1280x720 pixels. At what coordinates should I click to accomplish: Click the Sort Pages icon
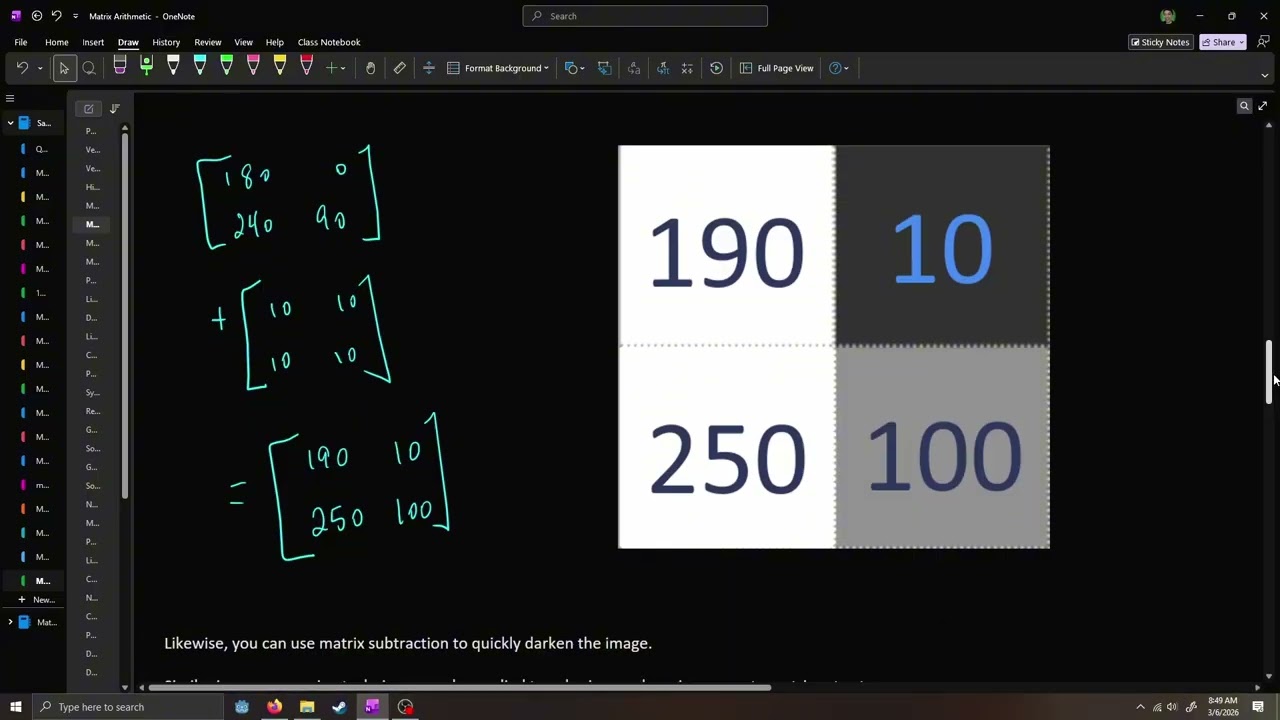[x=114, y=108]
